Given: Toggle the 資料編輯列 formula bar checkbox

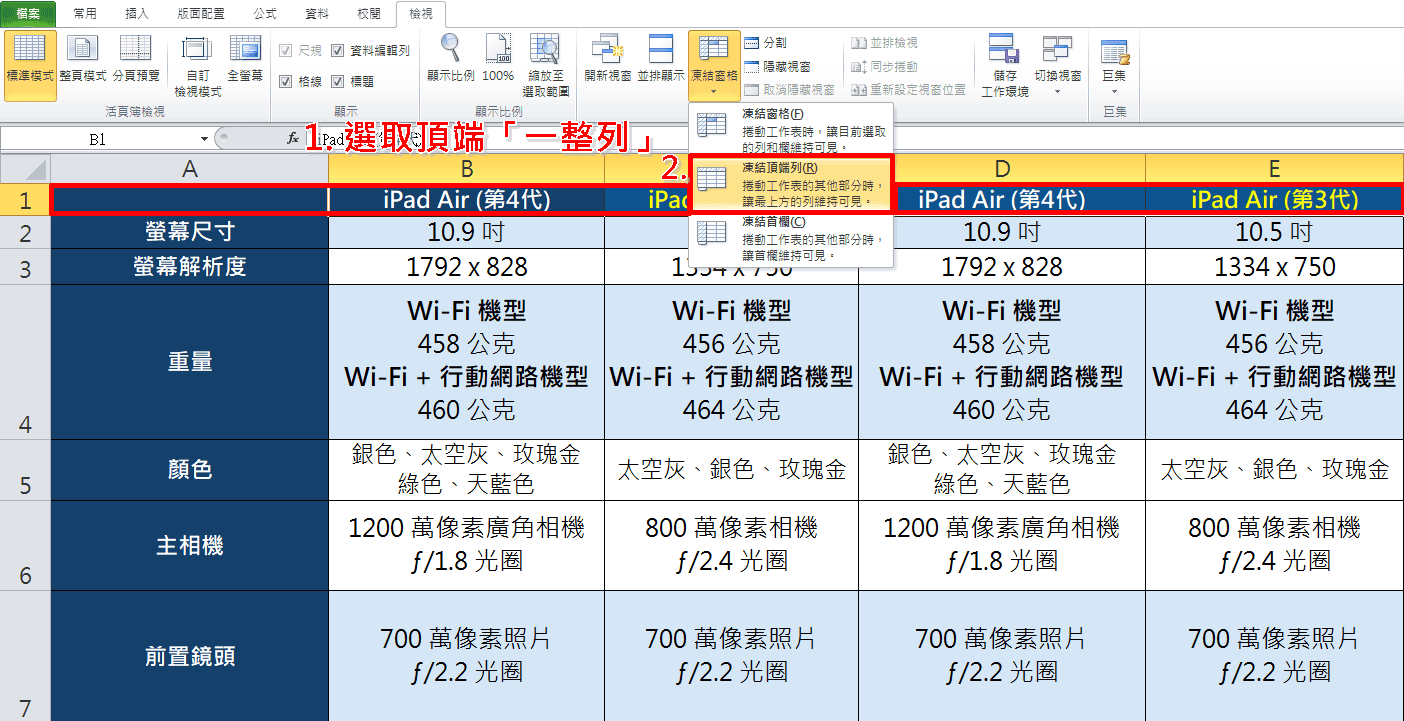Looking at the screenshot, I should click(x=370, y=50).
